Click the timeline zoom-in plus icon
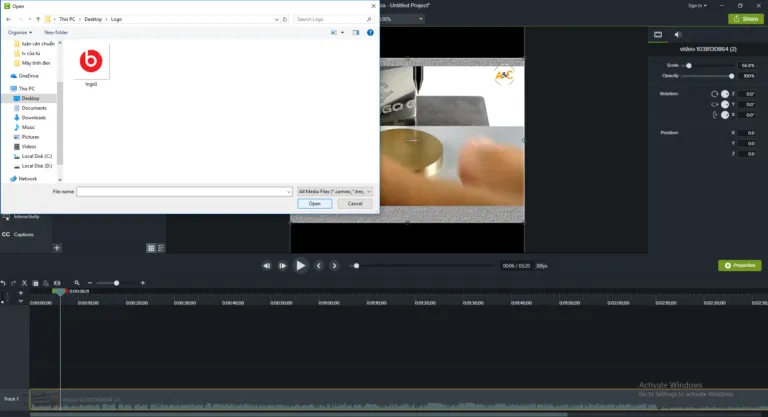This screenshot has height=417, width=768. 144,283
